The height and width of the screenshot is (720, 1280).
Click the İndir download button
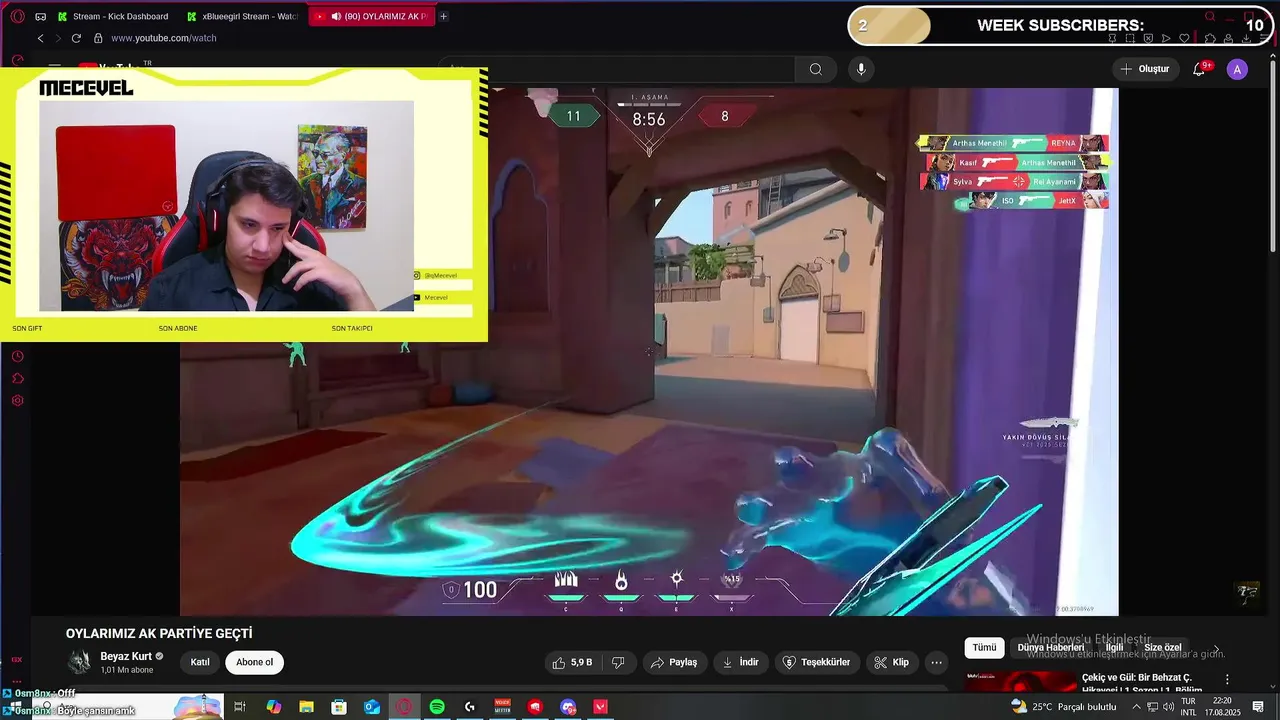pos(741,662)
